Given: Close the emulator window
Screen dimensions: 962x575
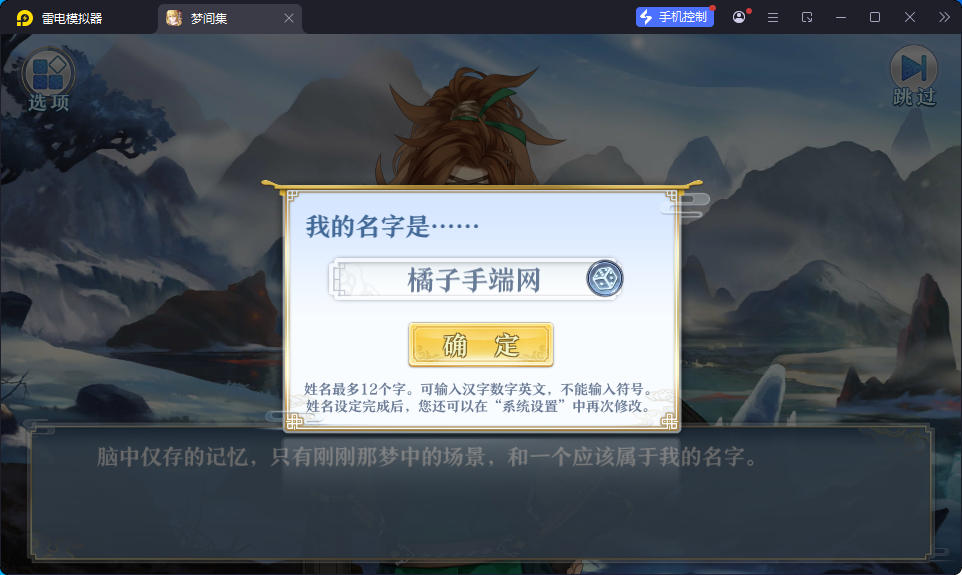Looking at the screenshot, I should click(910, 17).
